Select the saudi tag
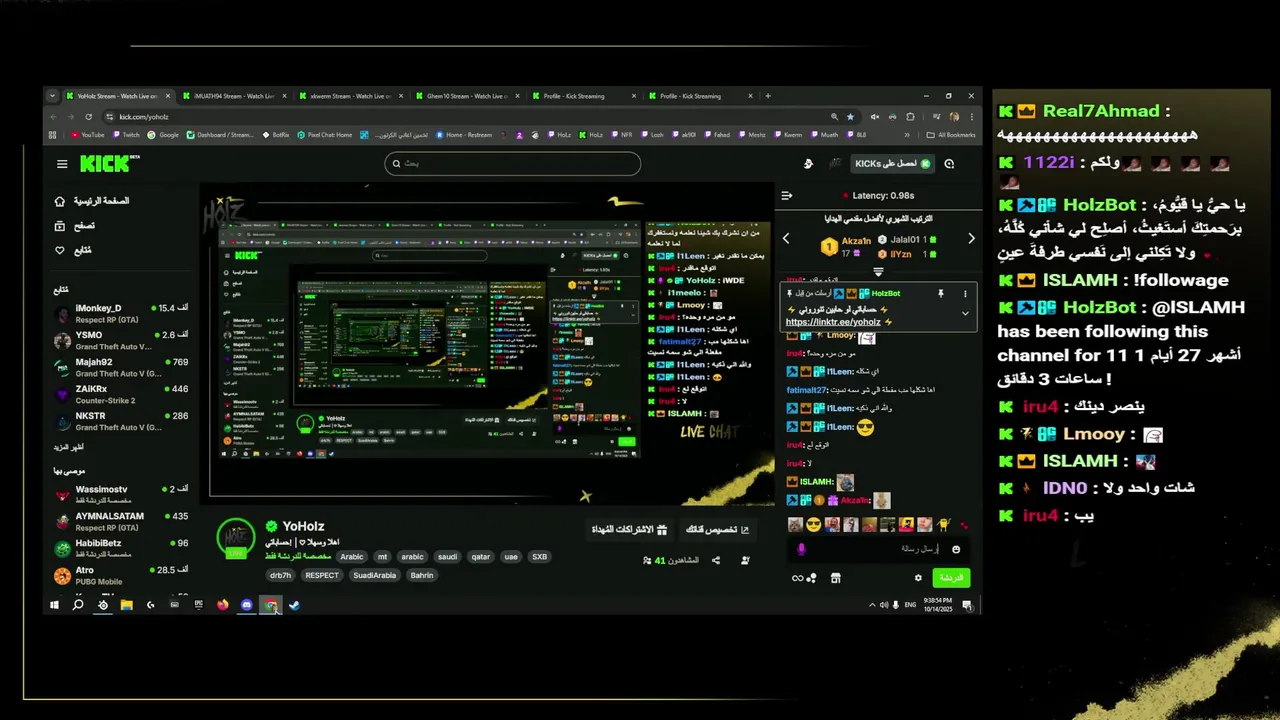 coord(447,557)
